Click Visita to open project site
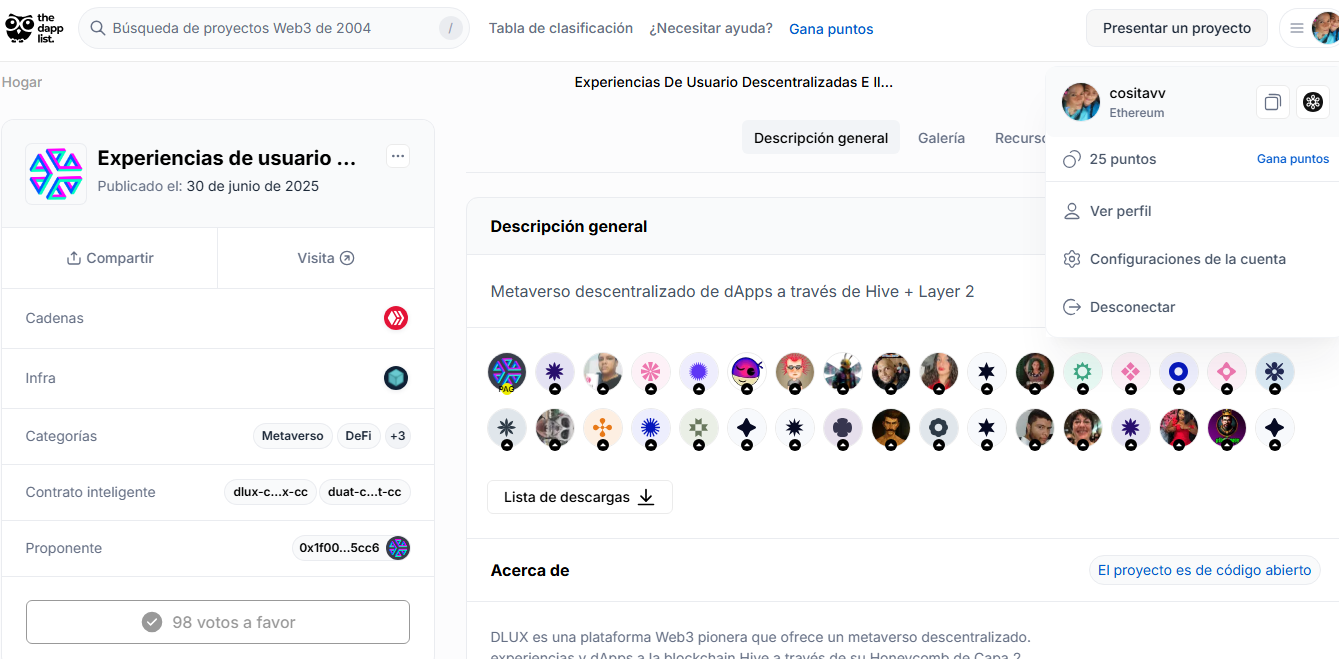Screen dimensions: 1339x659 pos(326,258)
